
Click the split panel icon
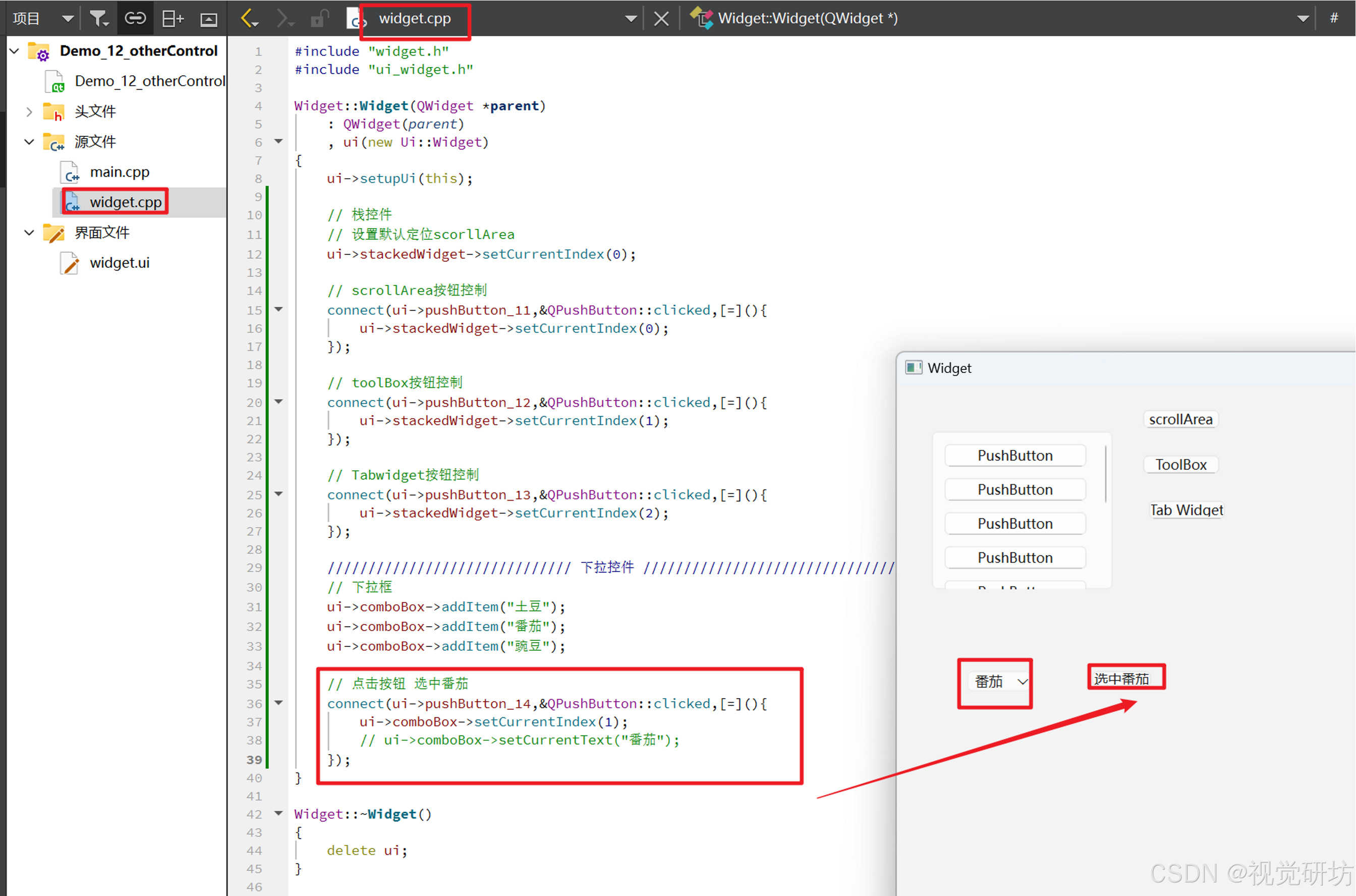point(172,19)
